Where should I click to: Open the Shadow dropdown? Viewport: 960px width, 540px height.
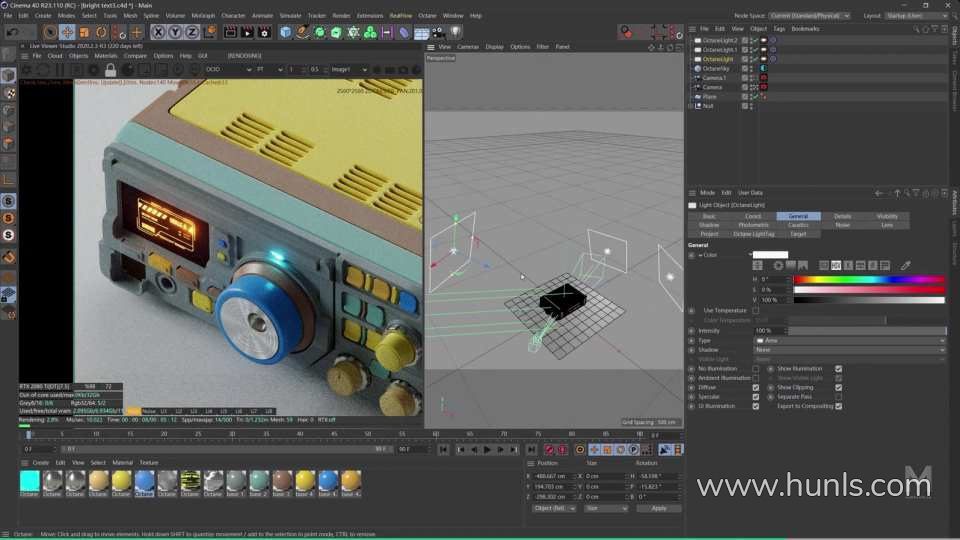click(x=848, y=350)
